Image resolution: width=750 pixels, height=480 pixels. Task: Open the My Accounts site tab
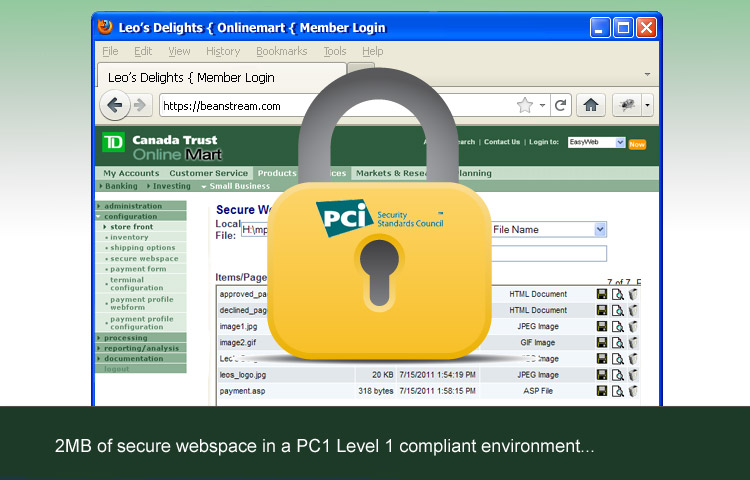click(x=131, y=173)
